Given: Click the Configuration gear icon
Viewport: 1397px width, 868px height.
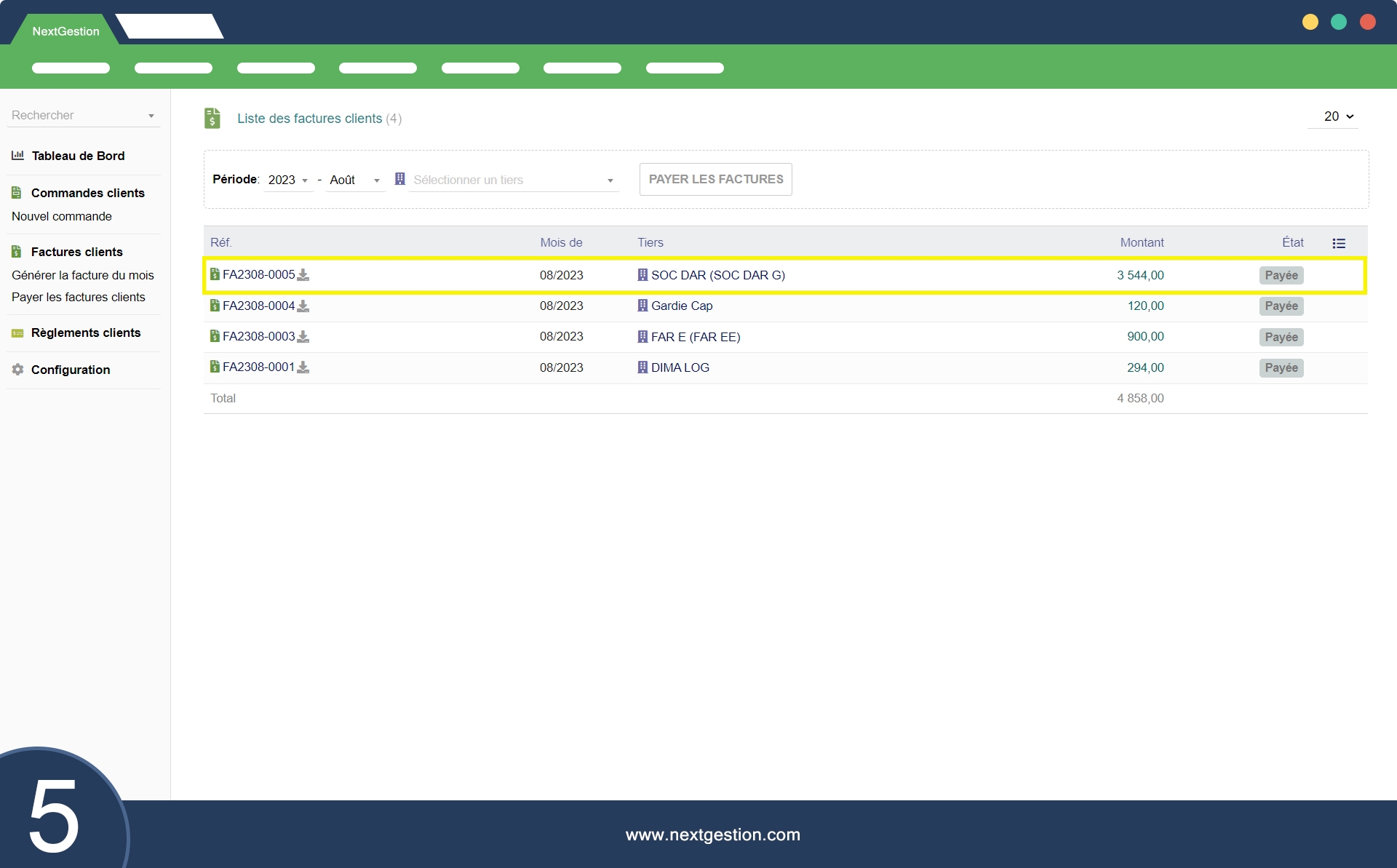Looking at the screenshot, I should [17, 370].
